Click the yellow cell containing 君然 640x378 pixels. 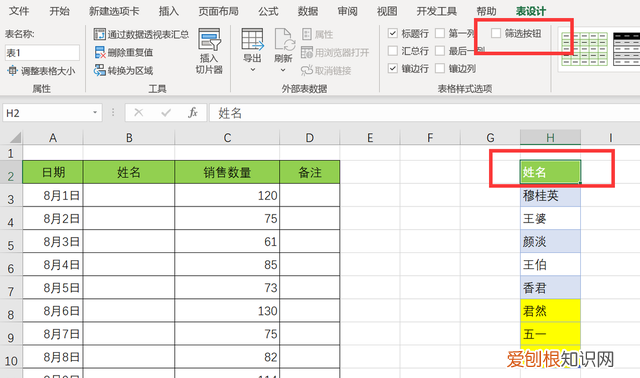coord(550,311)
